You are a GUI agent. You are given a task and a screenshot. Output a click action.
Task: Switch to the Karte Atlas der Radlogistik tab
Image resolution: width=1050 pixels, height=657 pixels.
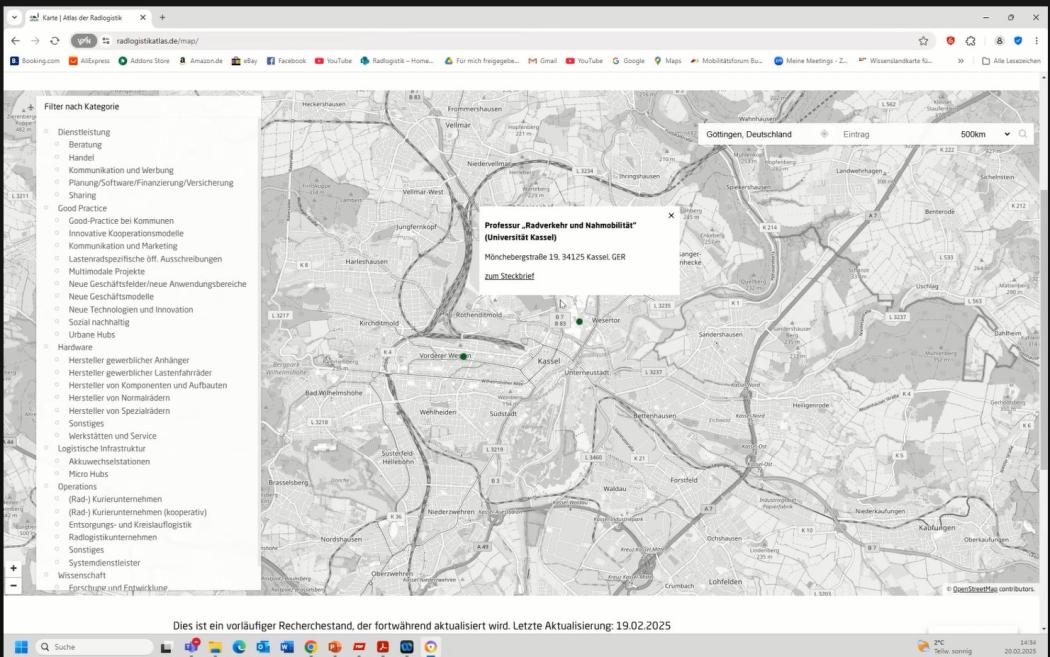[x=88, y=17]
